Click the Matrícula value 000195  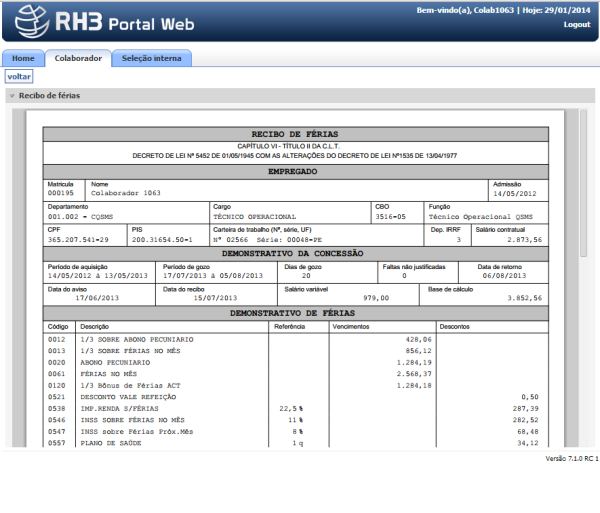[x=61, y=193]
